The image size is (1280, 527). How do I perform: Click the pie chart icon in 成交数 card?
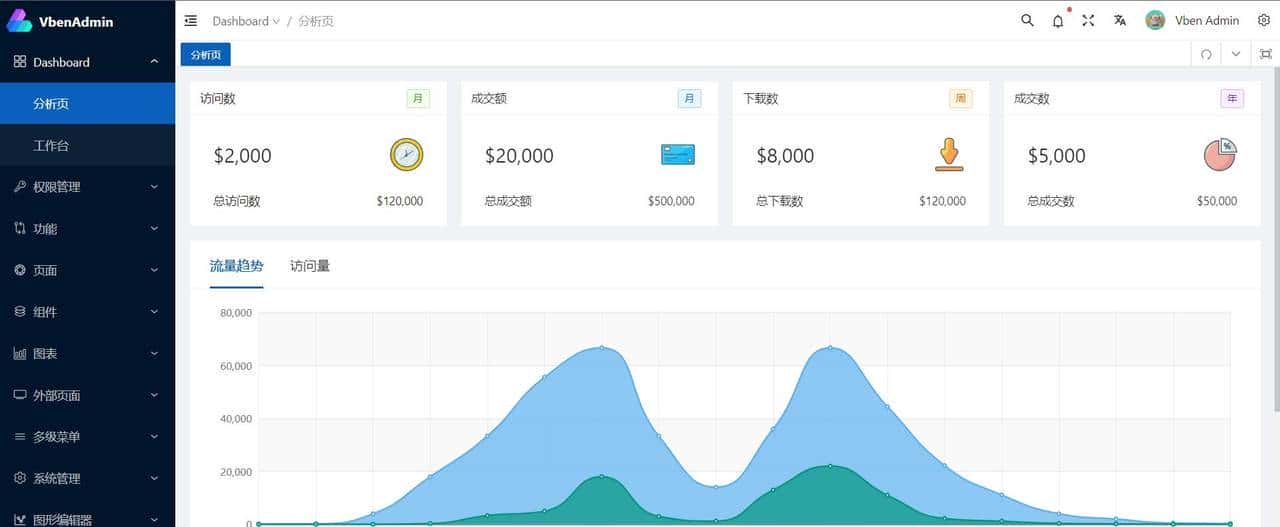click(x=1220, y=154)
